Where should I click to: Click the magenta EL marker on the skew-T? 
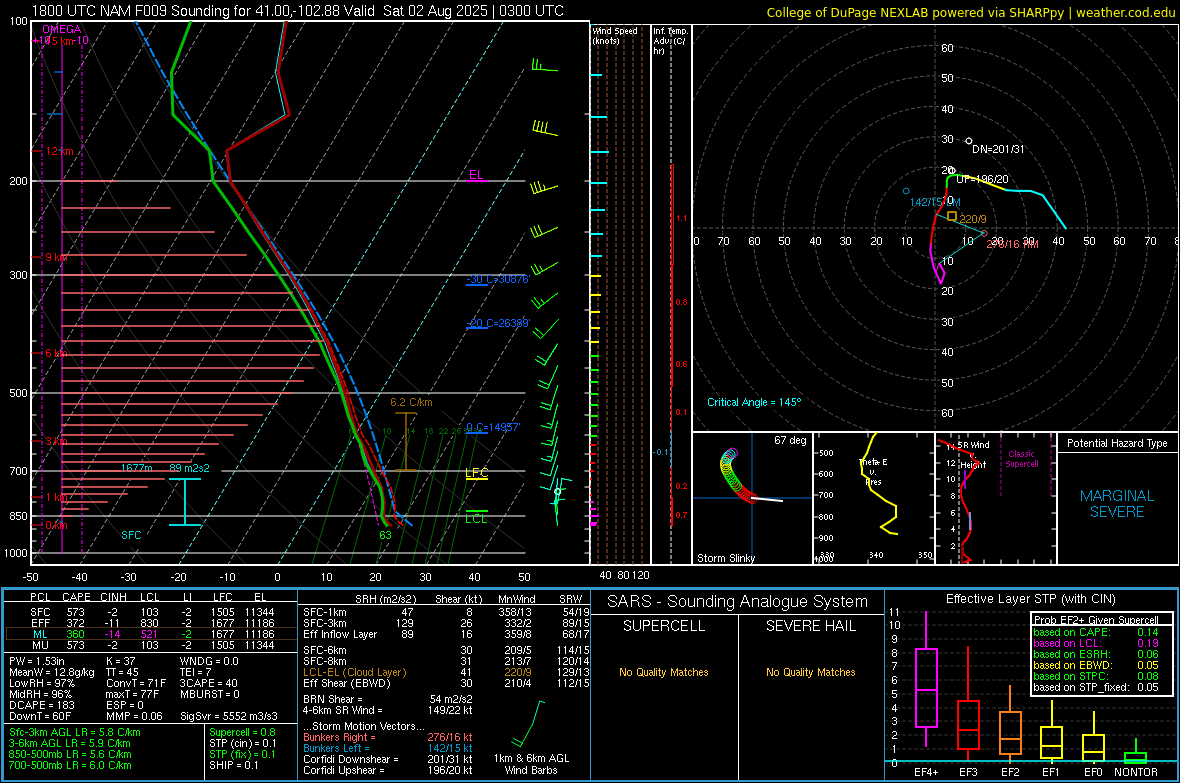coord(476,175)
